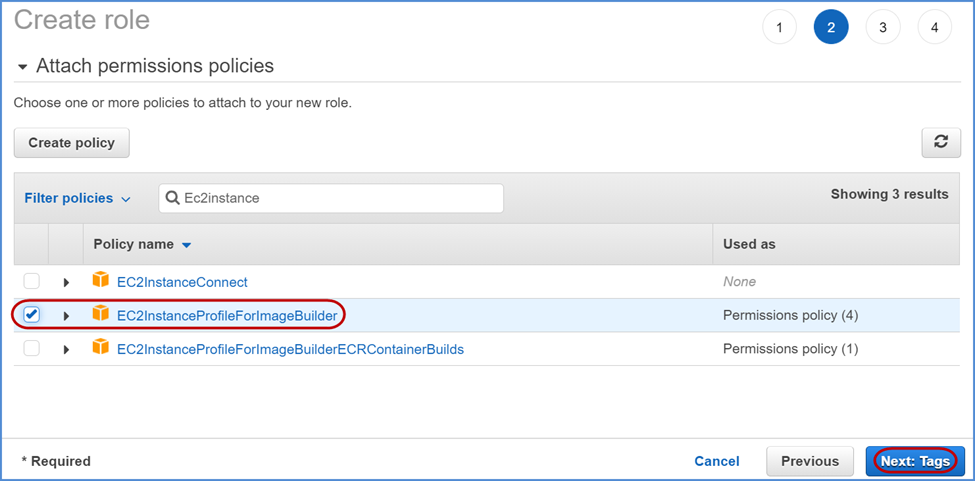Open the EC2InstanceProfileForImageBuilderECRContainerBuilds link
Viewport: 975px width, 481px height.
click(x=290, y=349)
